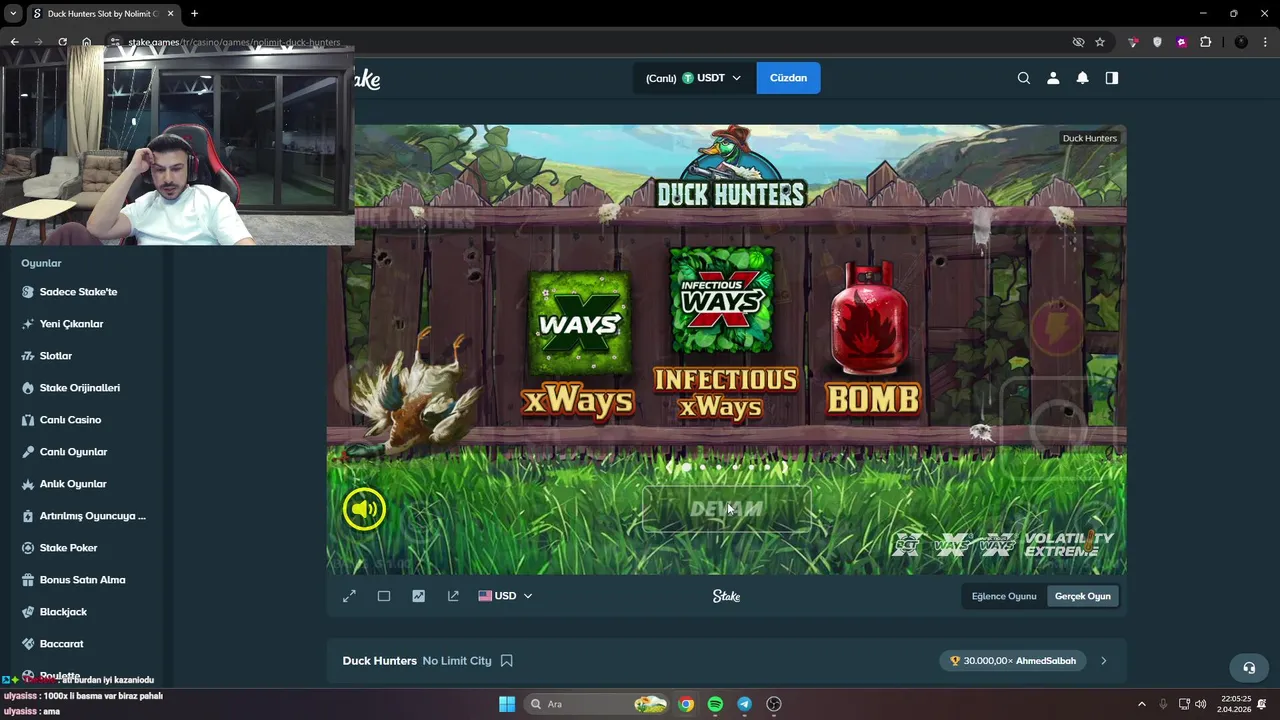The width and height of the screenshot is (1280, 720).
Task: Open the USD display currency dropdown
Action: tap(505, 596)
